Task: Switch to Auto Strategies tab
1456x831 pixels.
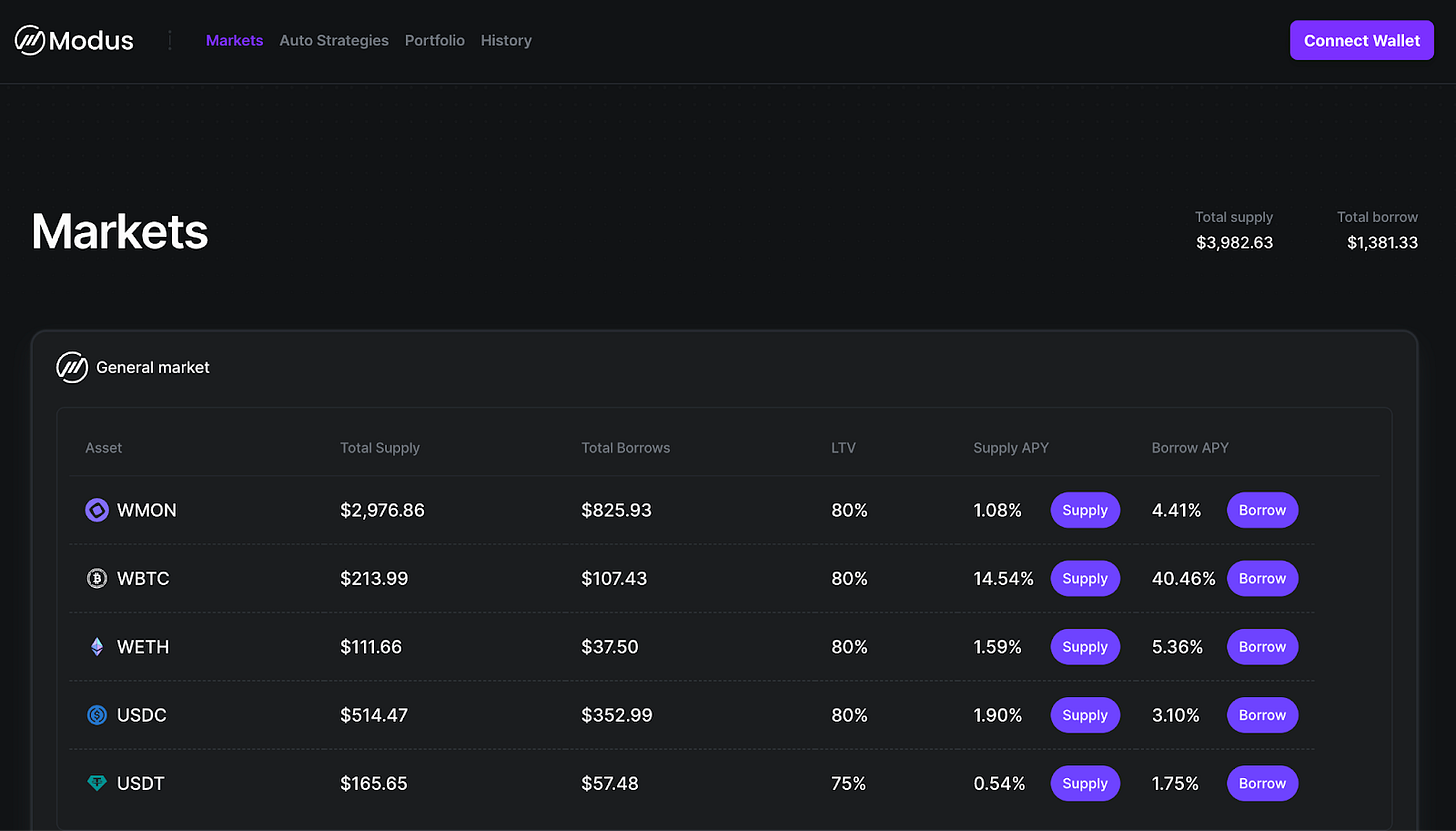Action: [334, 41]
